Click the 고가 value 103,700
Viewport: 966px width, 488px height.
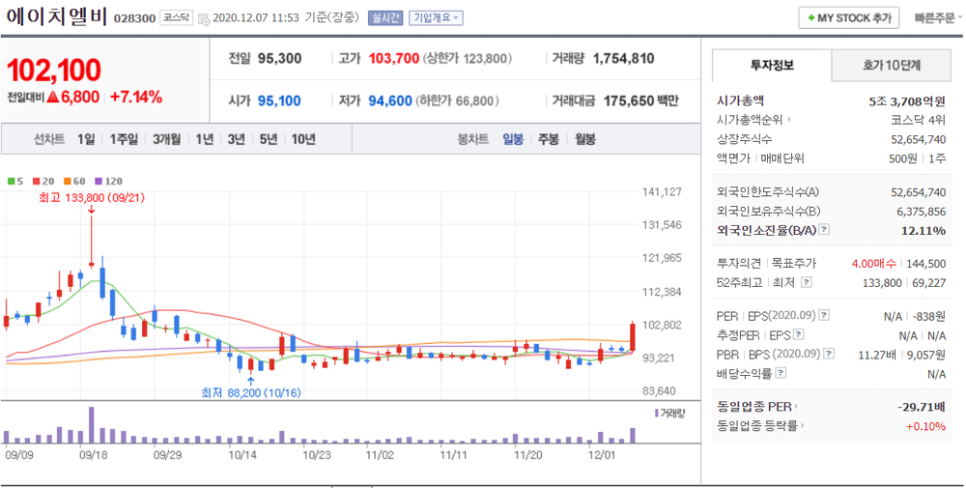394,59
